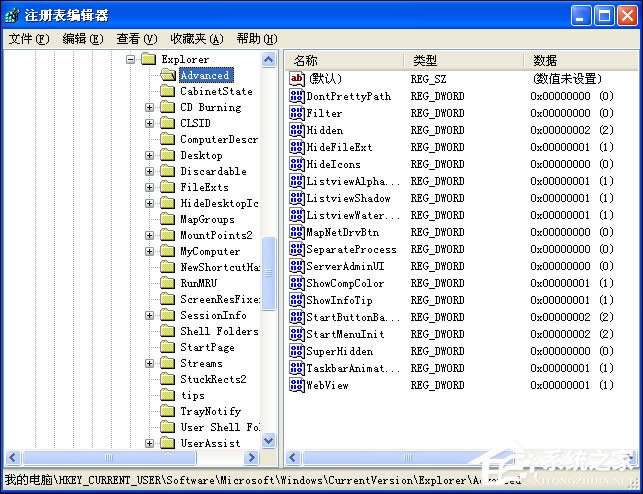Click the DWORD icon beside DontPrettyPath
Viewport: 643px width, 494px height.
point(297,96)
